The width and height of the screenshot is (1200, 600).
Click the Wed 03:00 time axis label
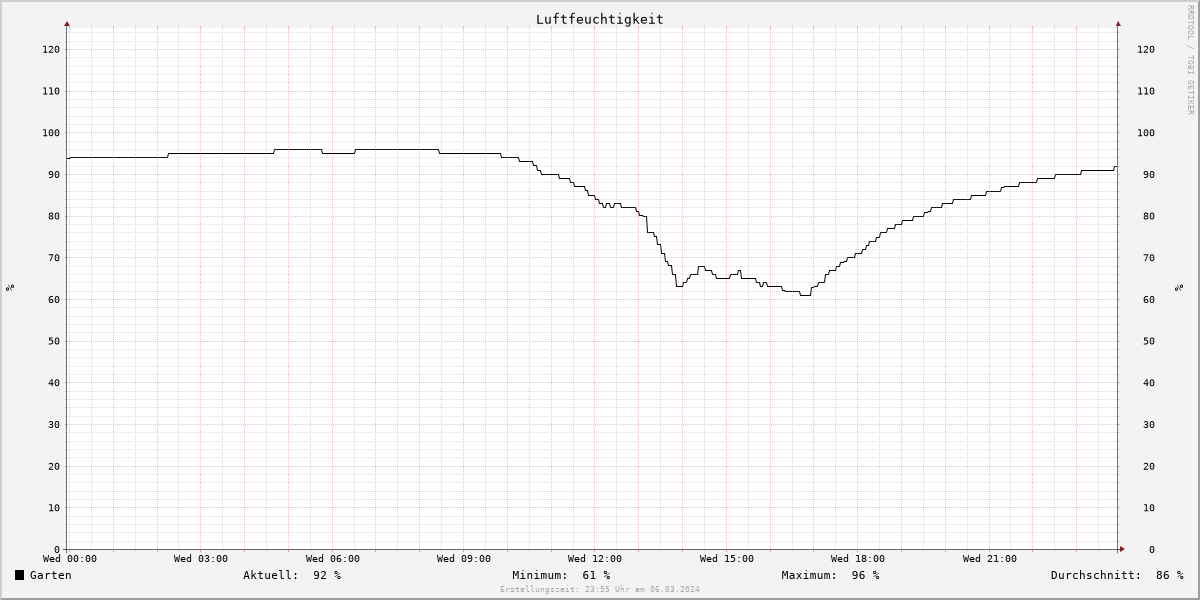pos(201,559)
